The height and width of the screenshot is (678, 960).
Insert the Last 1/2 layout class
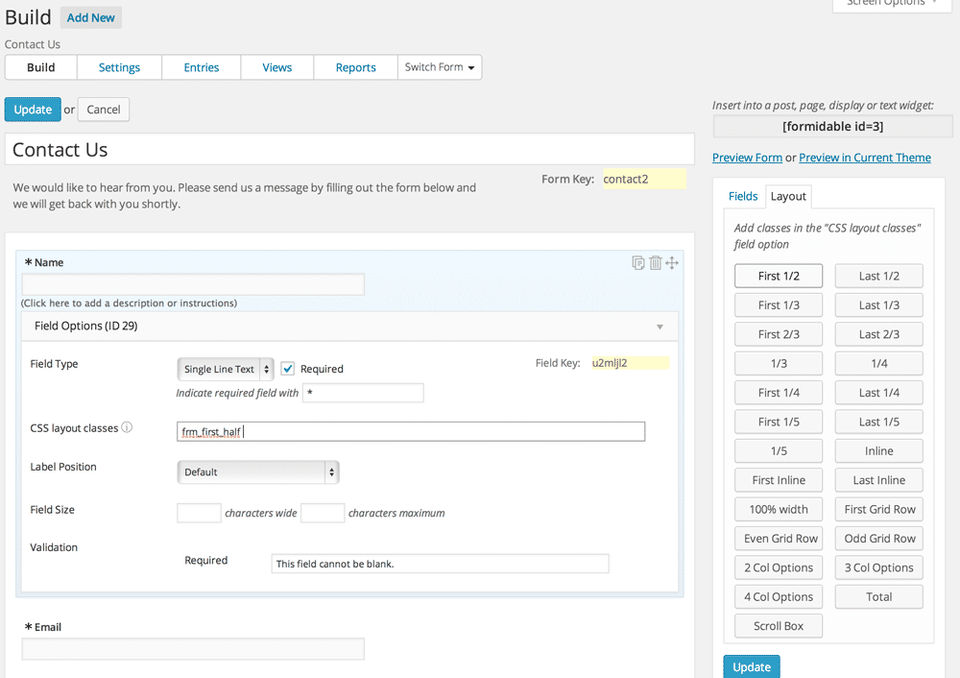tap(879, 276)
